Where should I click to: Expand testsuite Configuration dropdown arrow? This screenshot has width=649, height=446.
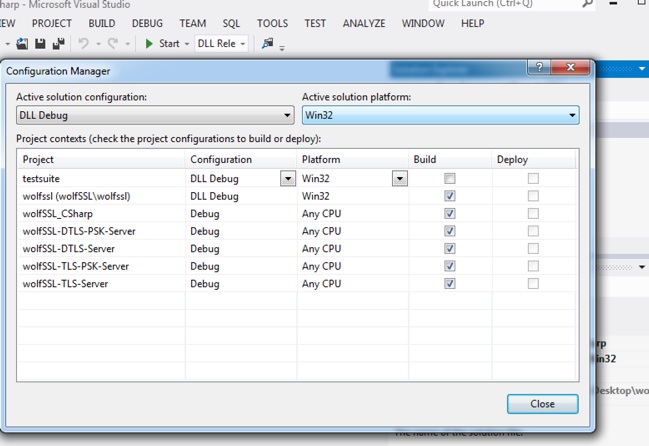288,179
